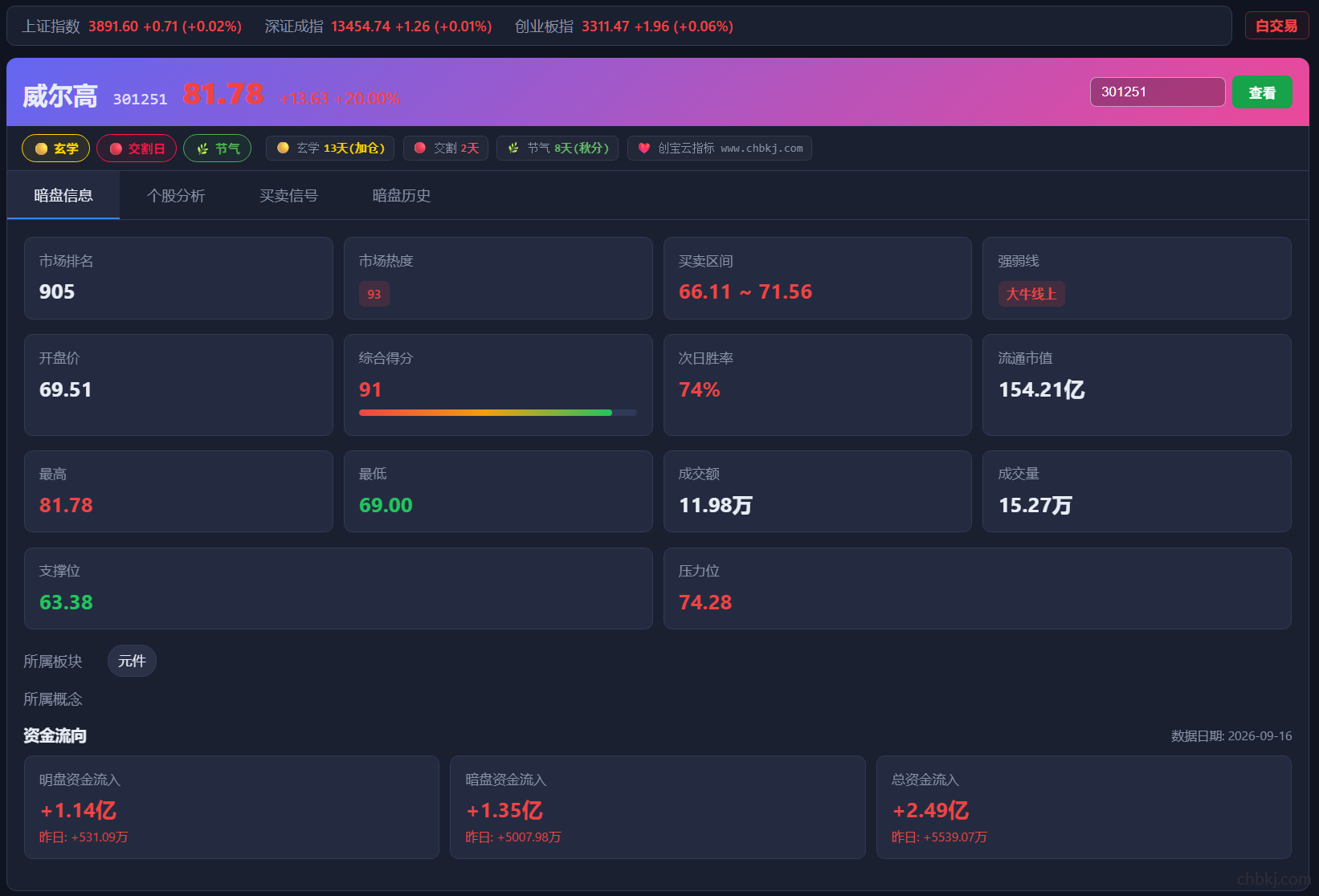Click the coin icon in 玄学 13天 badge
1319x896 pixels.
(283, 148)
